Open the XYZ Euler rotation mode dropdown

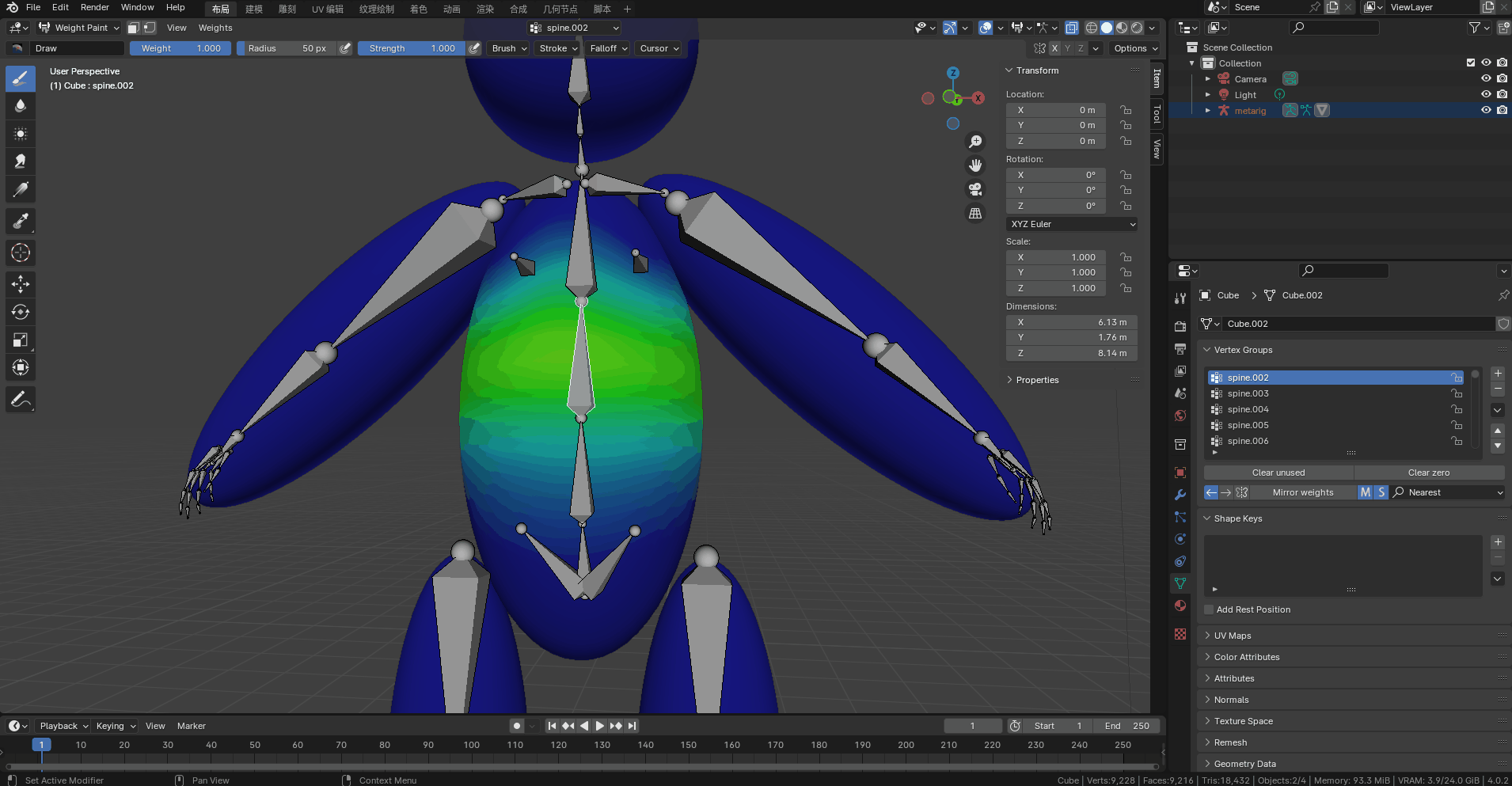(1072, 224)
